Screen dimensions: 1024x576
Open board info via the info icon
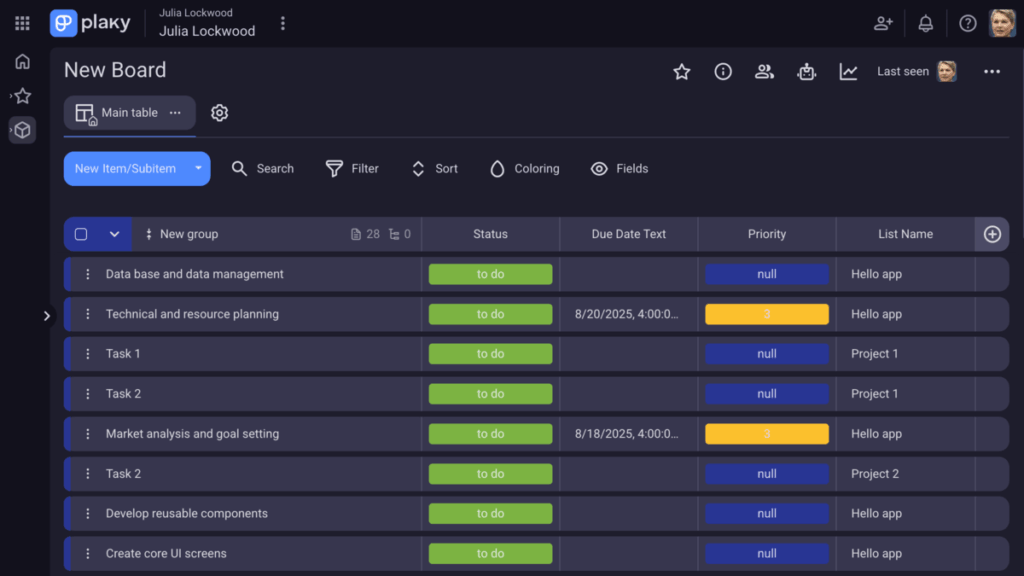pyautogui.click(x=722, y=71)
